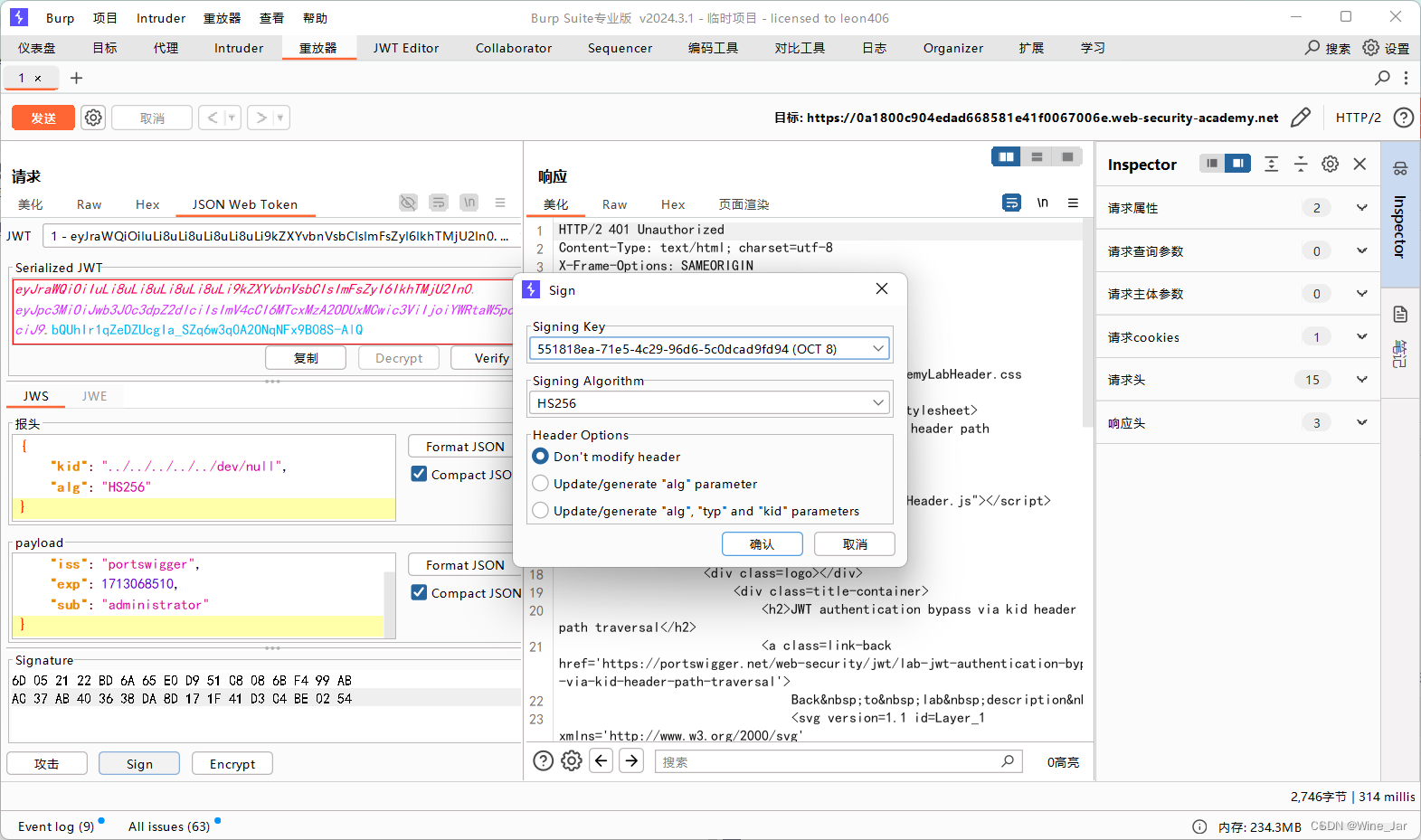The width and height of the screenshot is (1421, 840).
Task: Toggle Compact JSON checkbox for payload
Action: pos(419,592)
